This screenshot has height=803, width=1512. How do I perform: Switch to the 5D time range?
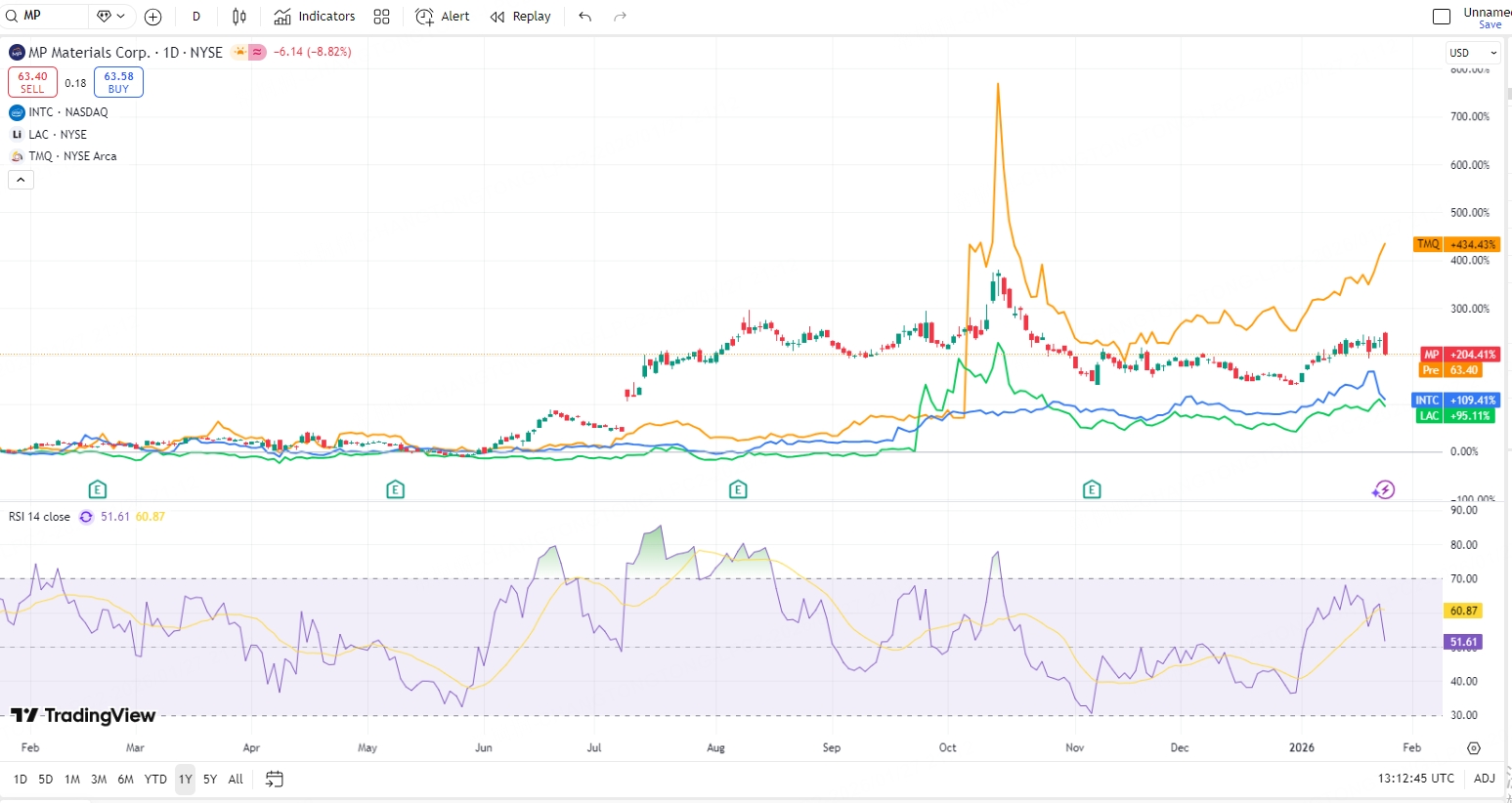46,780
